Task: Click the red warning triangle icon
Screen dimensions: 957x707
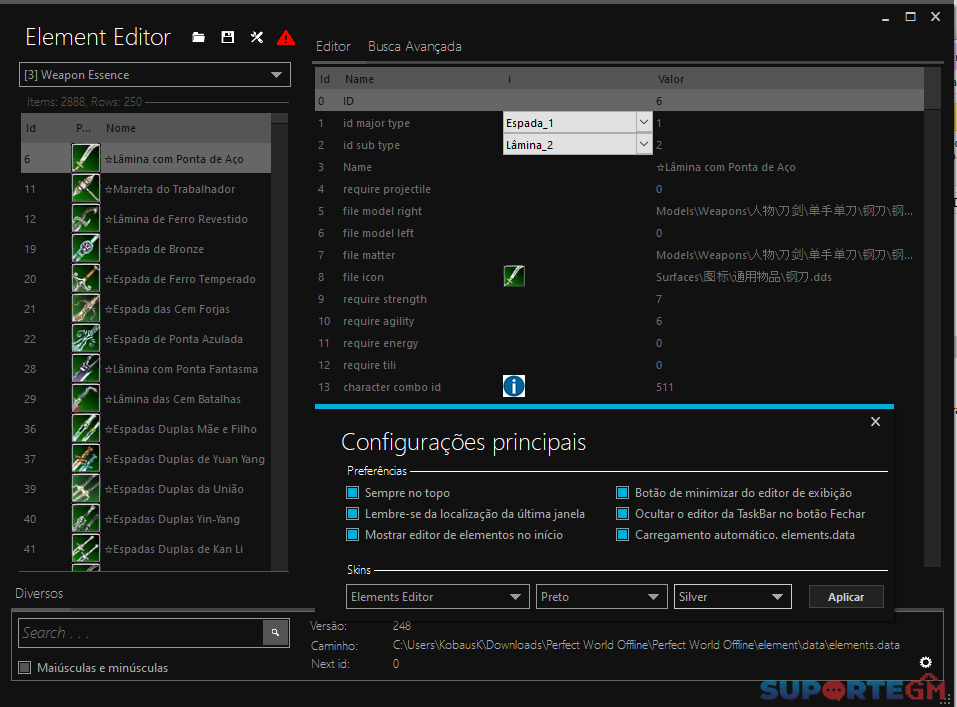Action: (286, 38)
